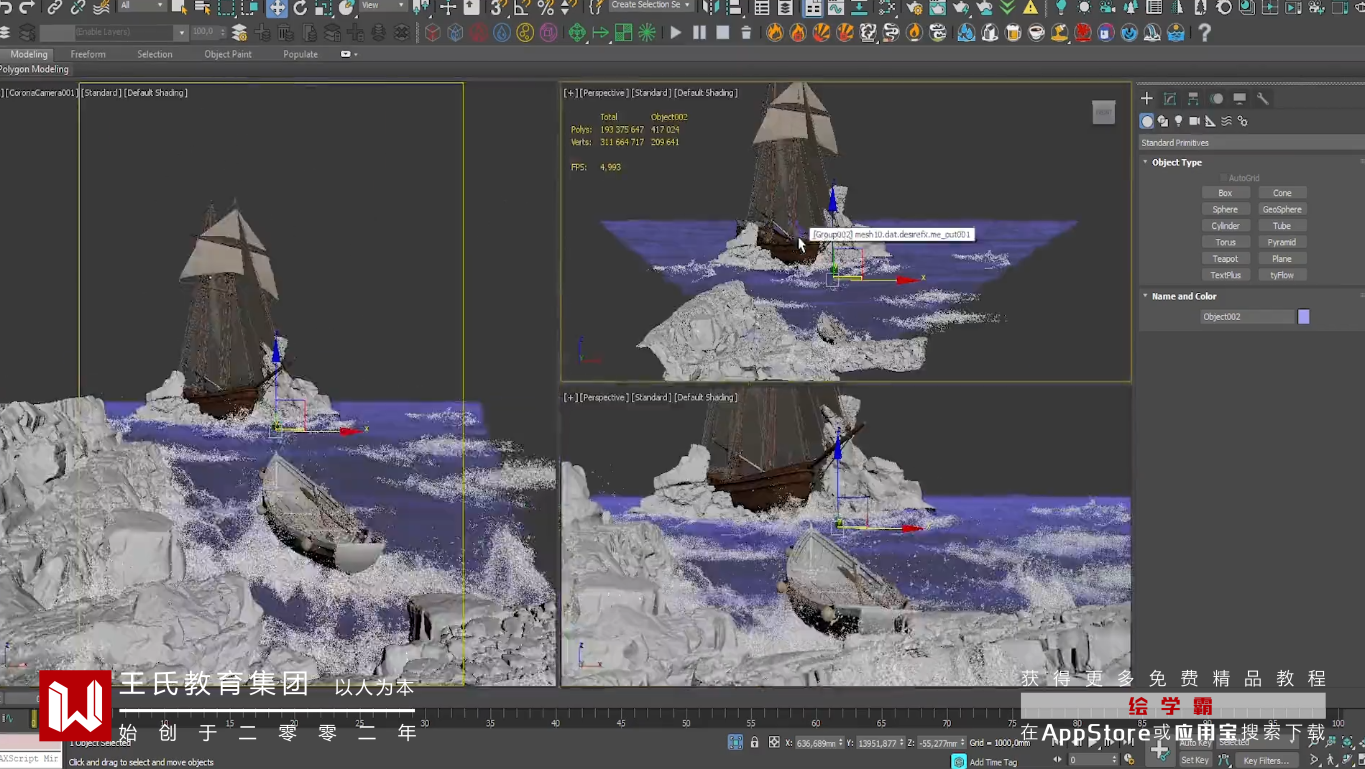The width and height of the screenshot is (1365, 769).
Task: Open the View reference coordinate dropdown
Action: pyautogui.click(x=382, y=6)
